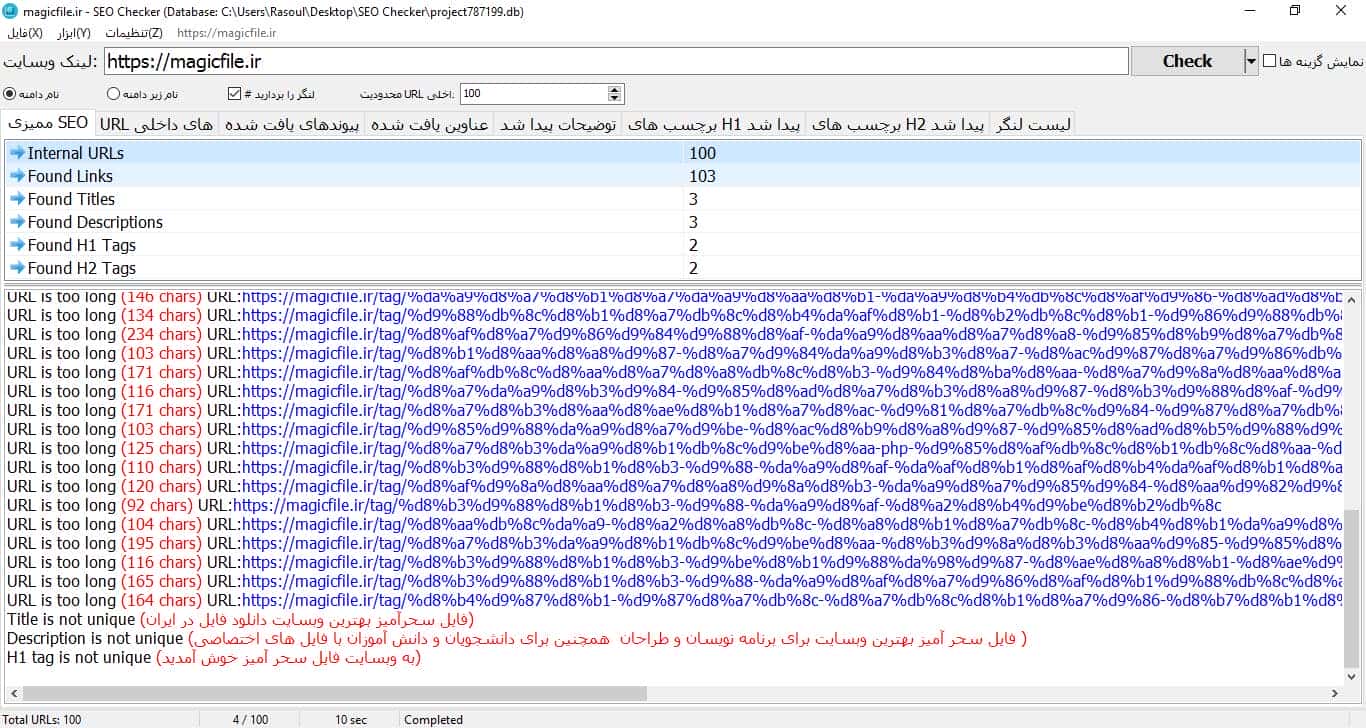Click the URL link with 125 chars warning
Image resolution: width=1366 pixels, height=728 pixels.
click(x=792, y=448)
